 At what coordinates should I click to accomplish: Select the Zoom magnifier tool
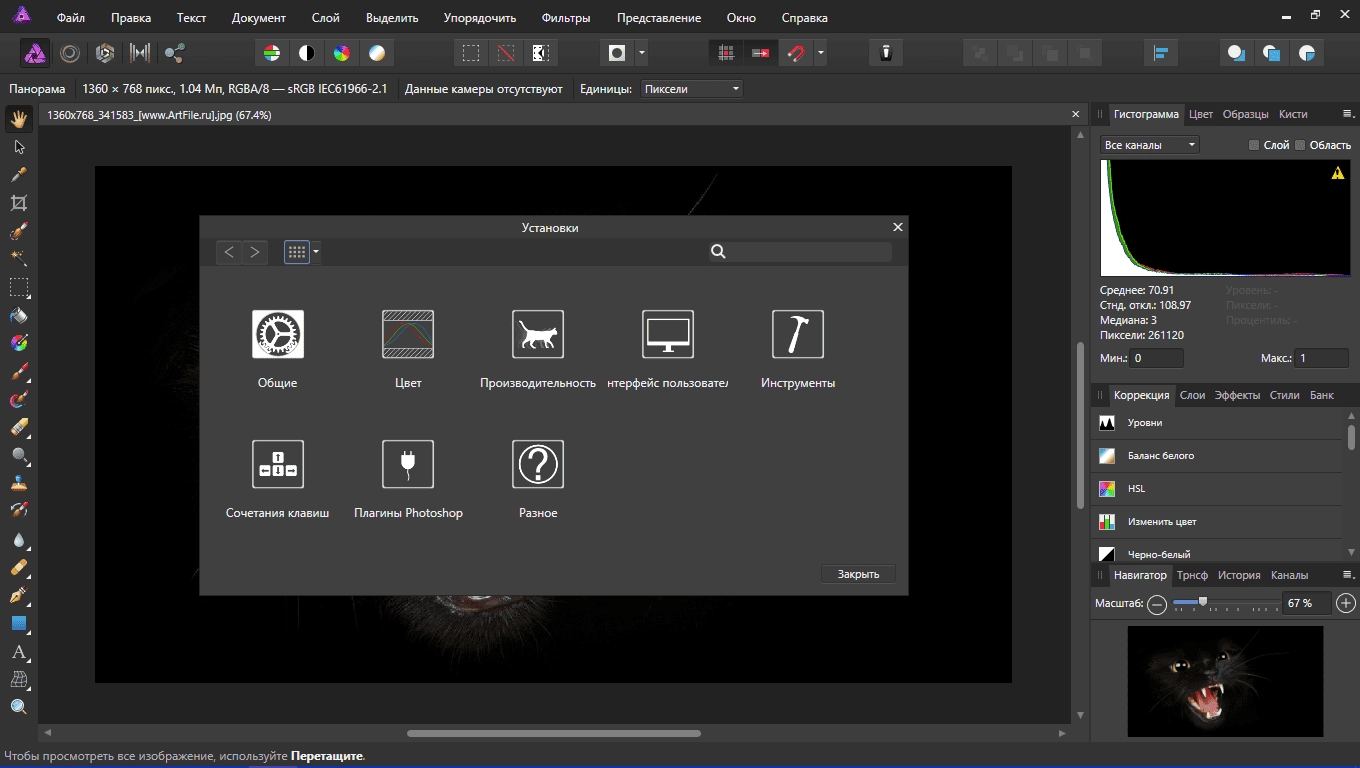18,708
